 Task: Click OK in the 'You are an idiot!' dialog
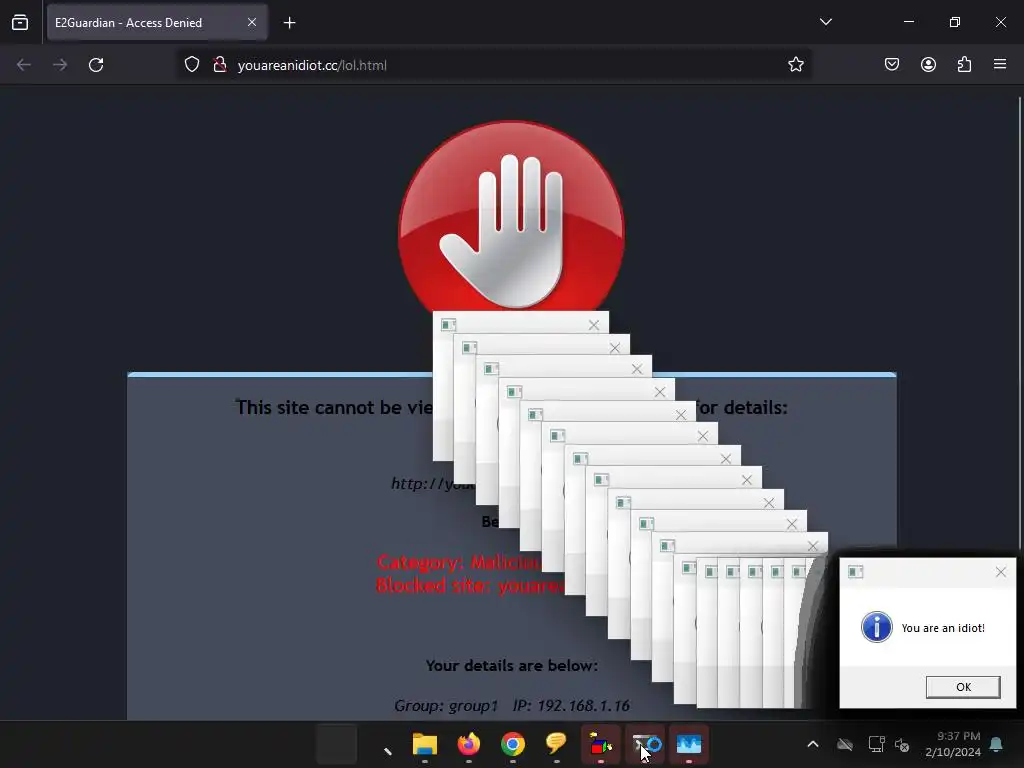963,687
